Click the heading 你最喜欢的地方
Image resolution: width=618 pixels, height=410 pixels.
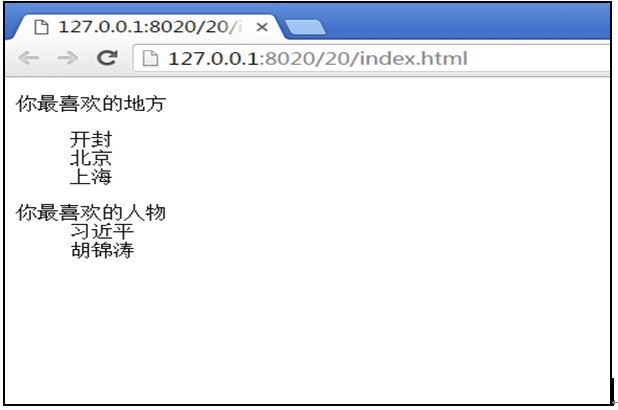(x=91, y=104)
